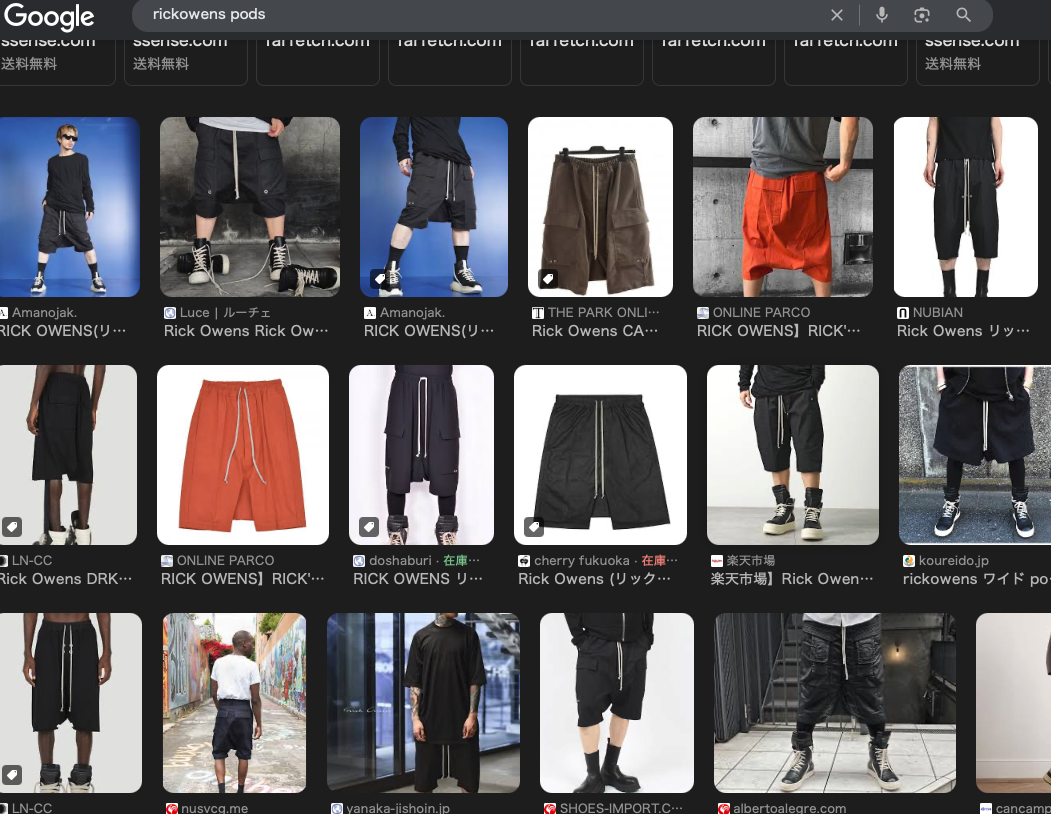
Task: Click the albertoalegre.com favicon
Action: (x=723, y=809)
